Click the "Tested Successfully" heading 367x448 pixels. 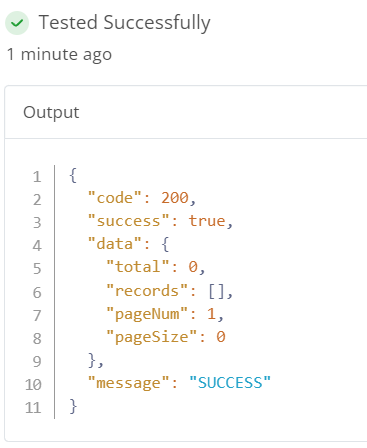tap(125, 23)
